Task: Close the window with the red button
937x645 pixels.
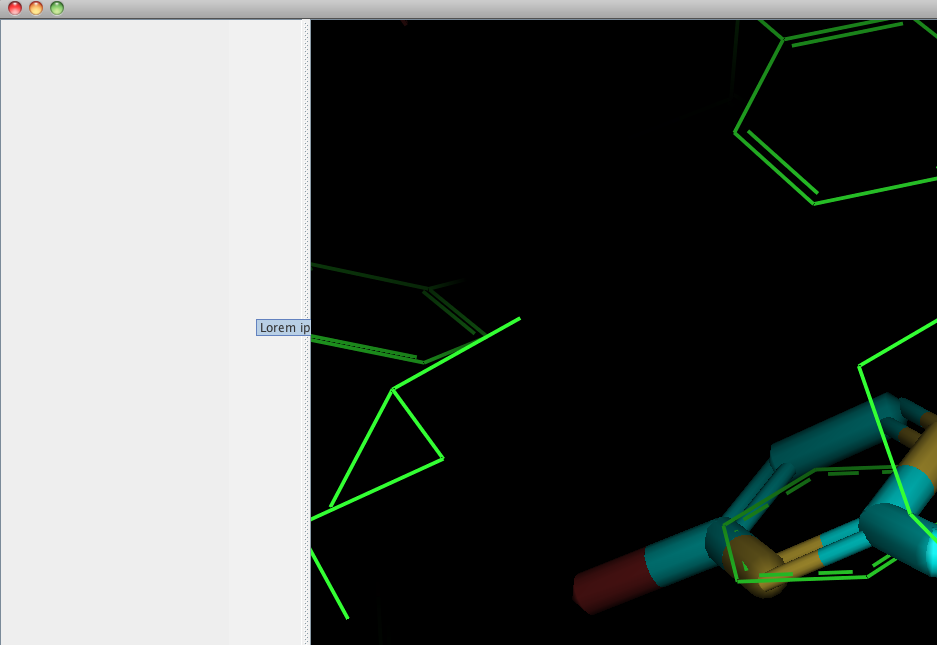Action: pos(15,8)
